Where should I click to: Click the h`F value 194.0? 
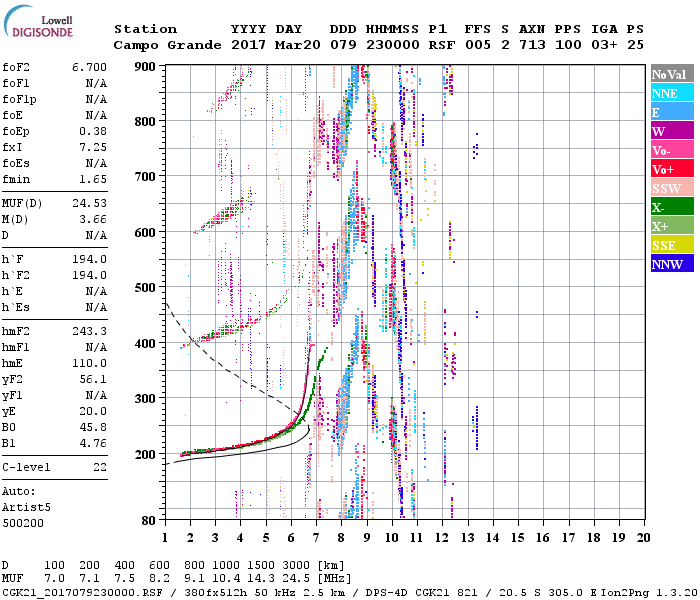89,259
